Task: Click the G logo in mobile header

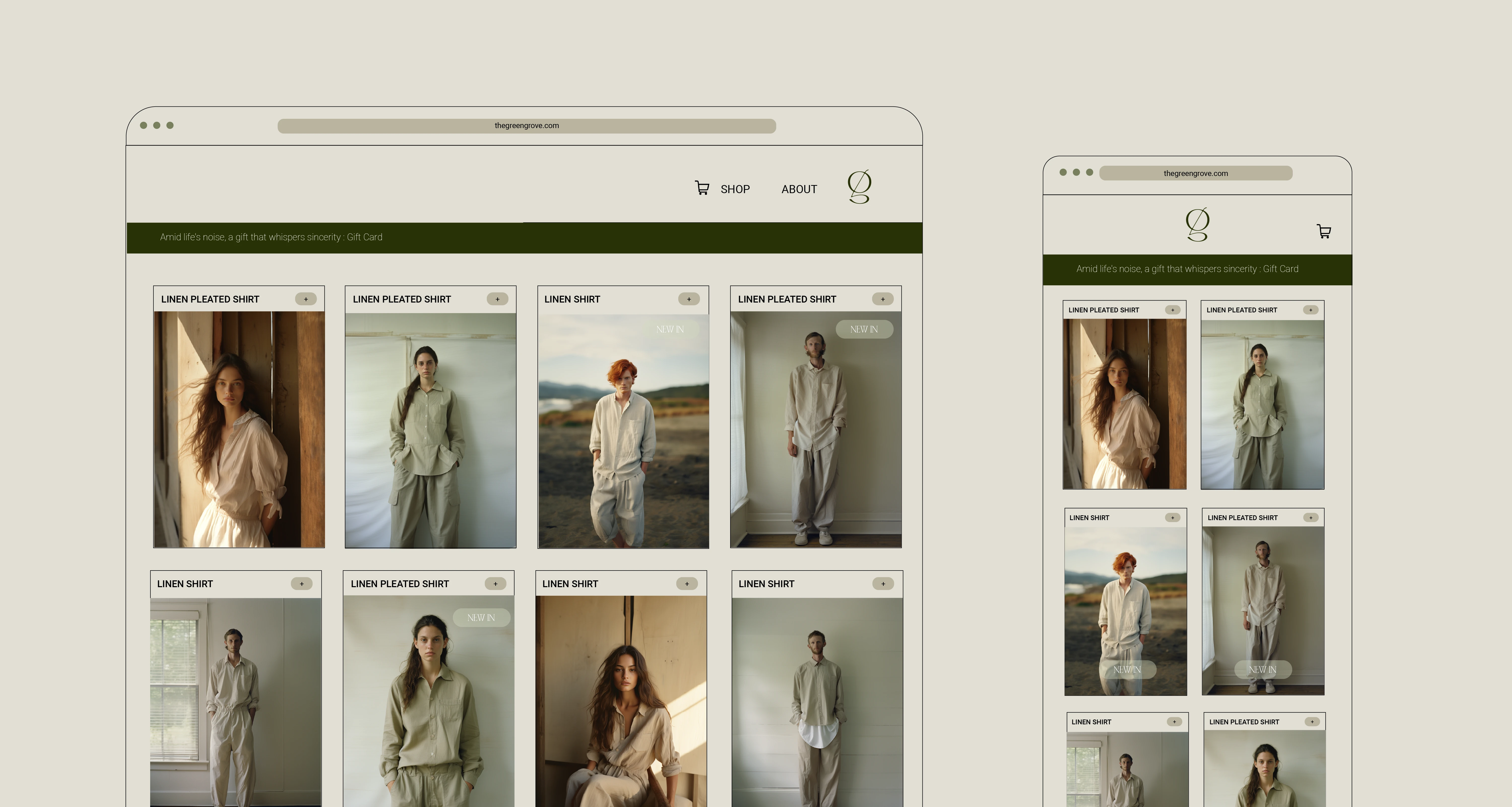Action: point(1197,224)
